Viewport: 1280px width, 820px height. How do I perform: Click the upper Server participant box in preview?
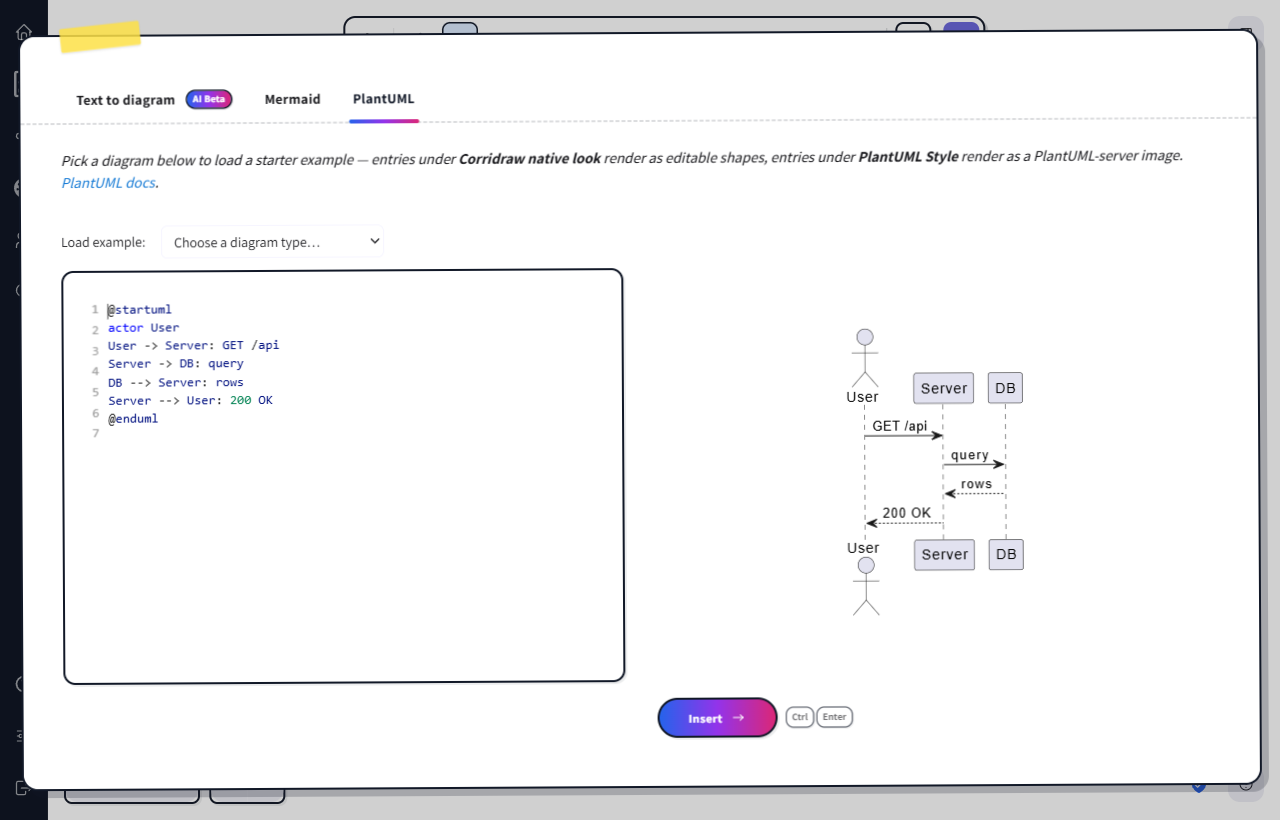(x=944, y=388)
